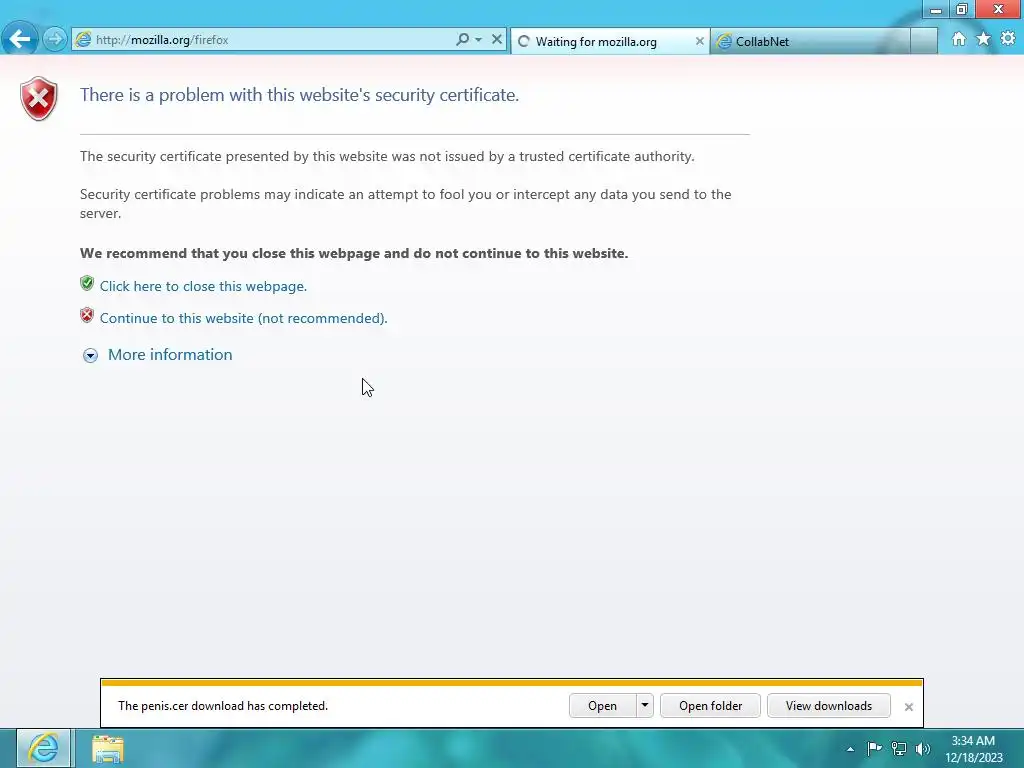Viewport: 1024px width, 768px height.
Task: Select the Waiting for mozilla.org tab
Action: (x=609, y=42)
